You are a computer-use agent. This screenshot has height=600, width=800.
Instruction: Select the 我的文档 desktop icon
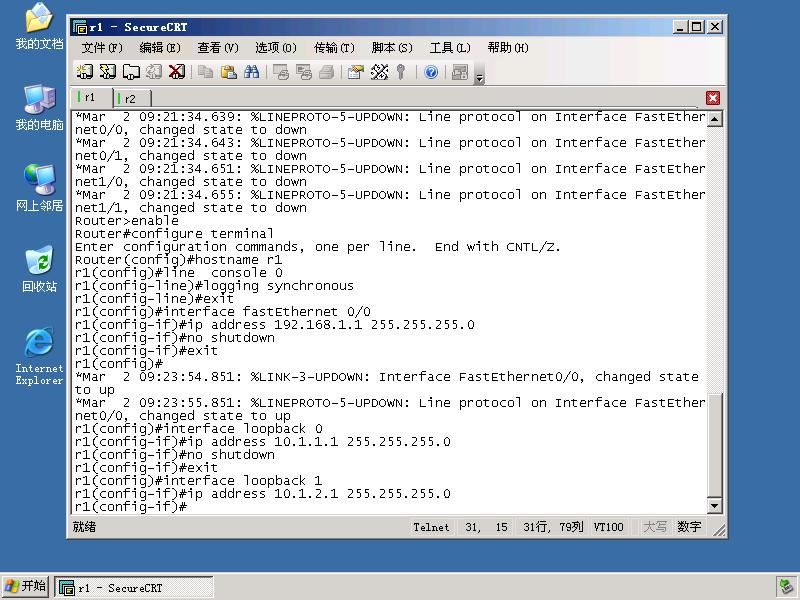click(39, 27)
